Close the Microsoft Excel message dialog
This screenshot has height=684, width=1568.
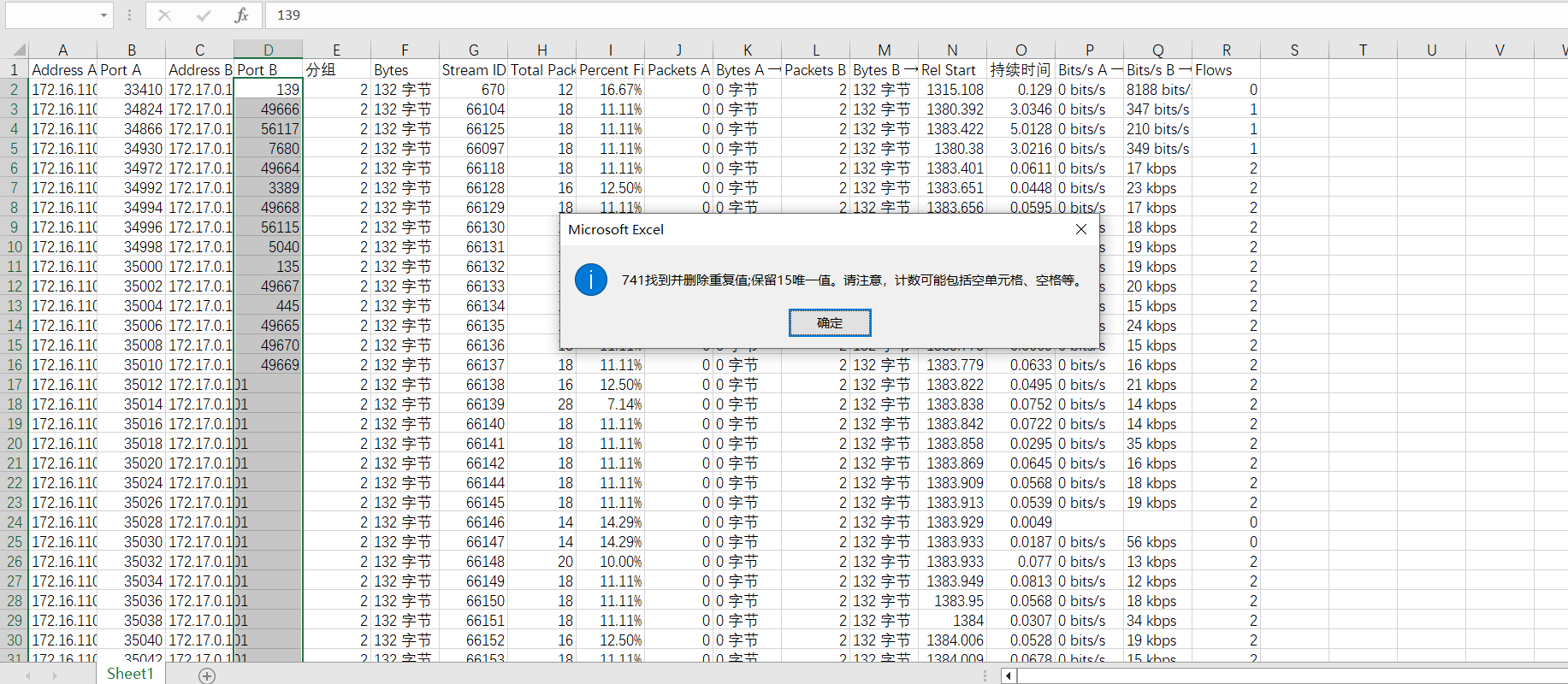(x=1081, y=229)
